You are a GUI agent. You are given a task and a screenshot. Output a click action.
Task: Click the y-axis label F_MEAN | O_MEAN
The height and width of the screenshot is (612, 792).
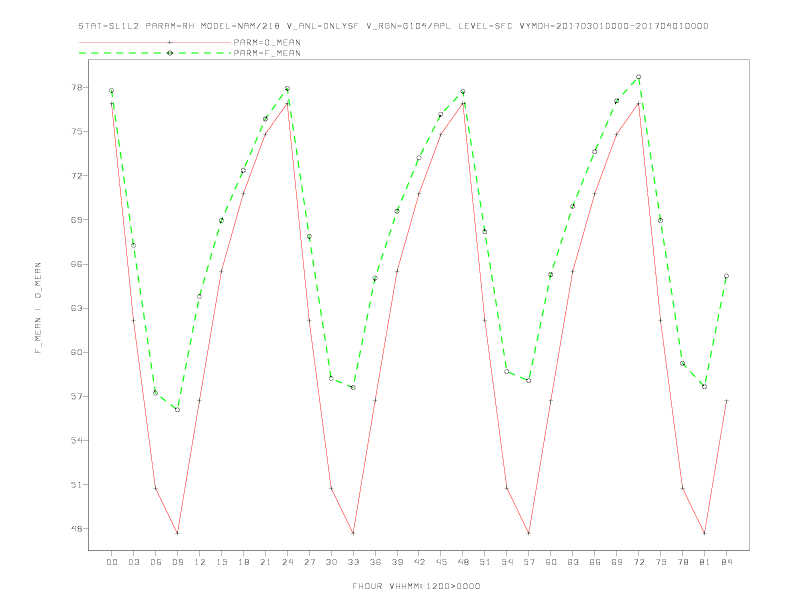point(38,308)
